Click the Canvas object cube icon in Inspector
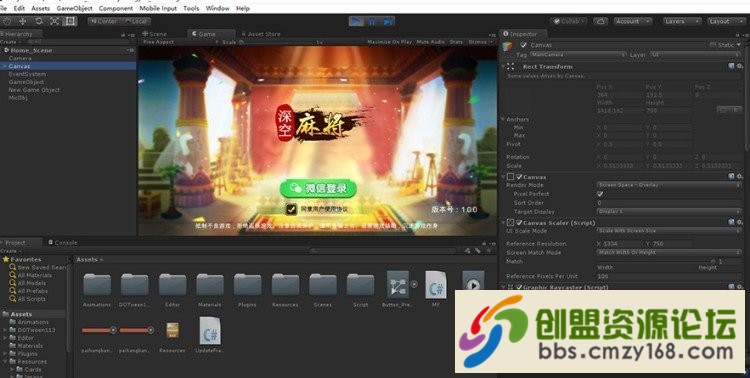750x378 pixels. click(508, 46)
